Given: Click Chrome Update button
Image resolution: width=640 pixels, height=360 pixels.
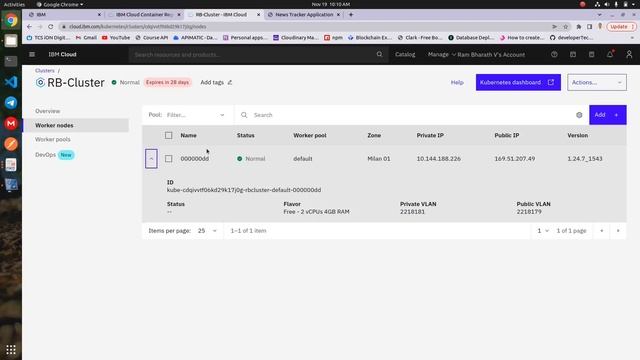Looking at the screenshot, I should pos(621,27).
